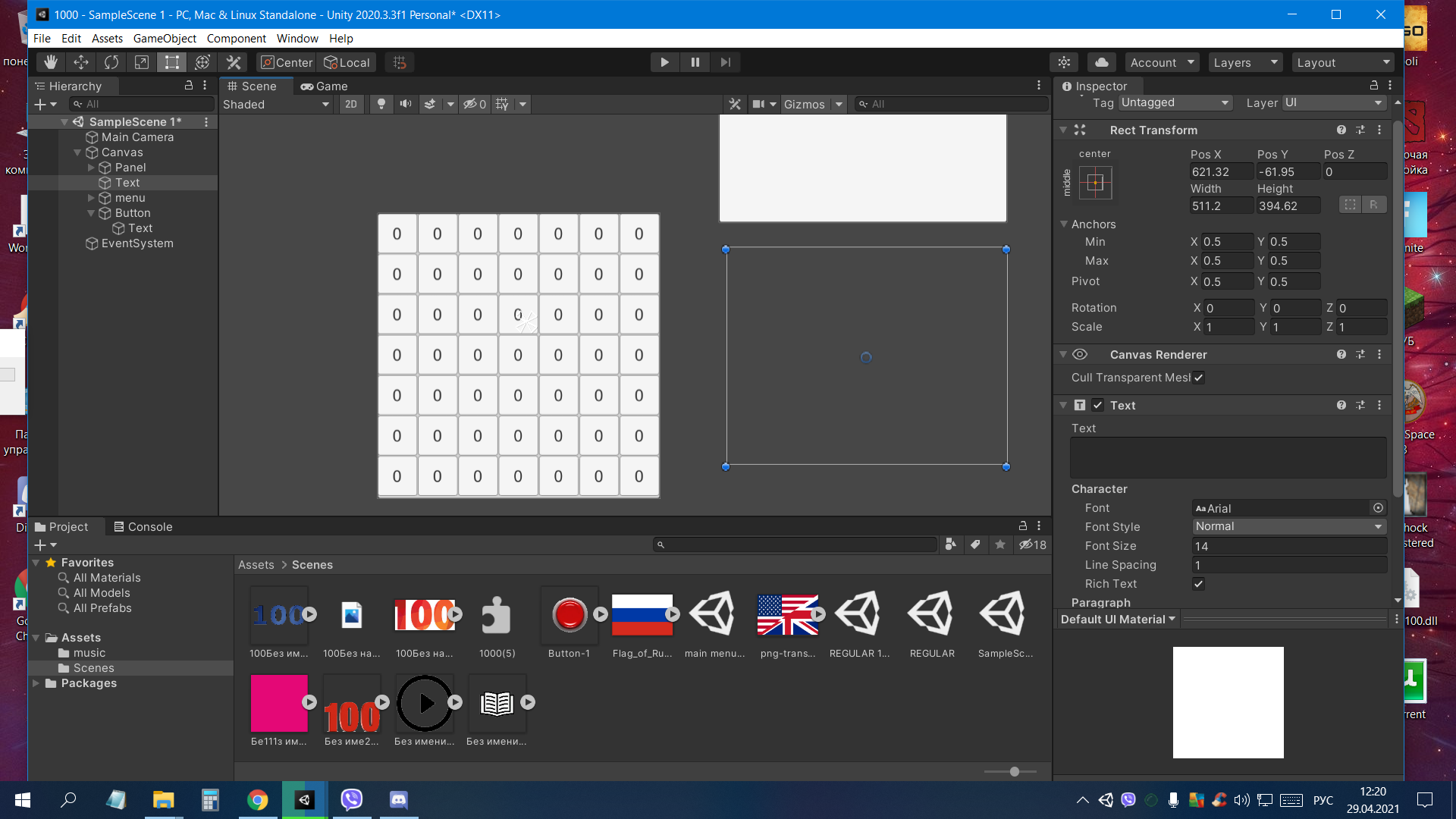Open Discord from the taskbar
The height and width of the screenshot is (819, 1456).
pyautogui.click(x=398, y=800)
